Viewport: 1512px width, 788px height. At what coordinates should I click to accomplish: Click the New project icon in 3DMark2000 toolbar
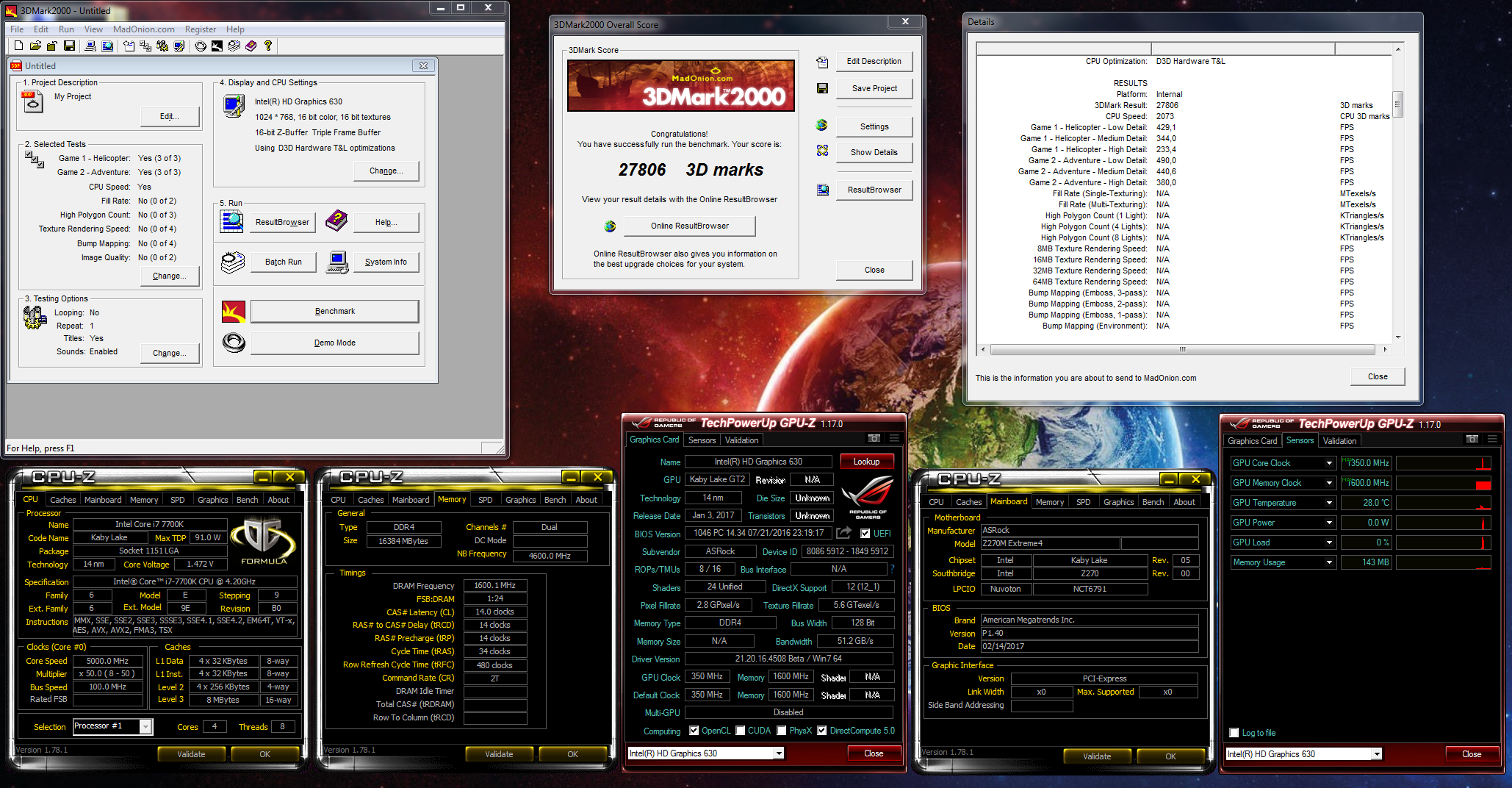point(18,46)
